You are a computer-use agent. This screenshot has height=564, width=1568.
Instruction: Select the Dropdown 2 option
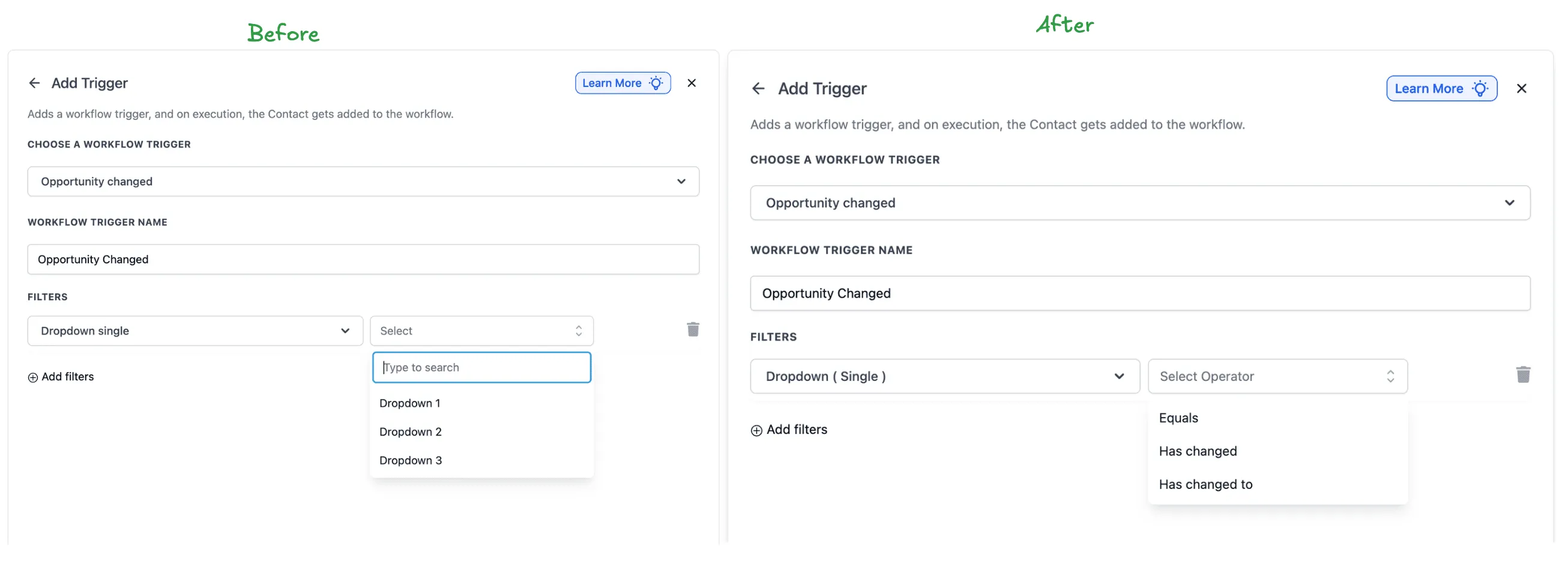[411, 431]
